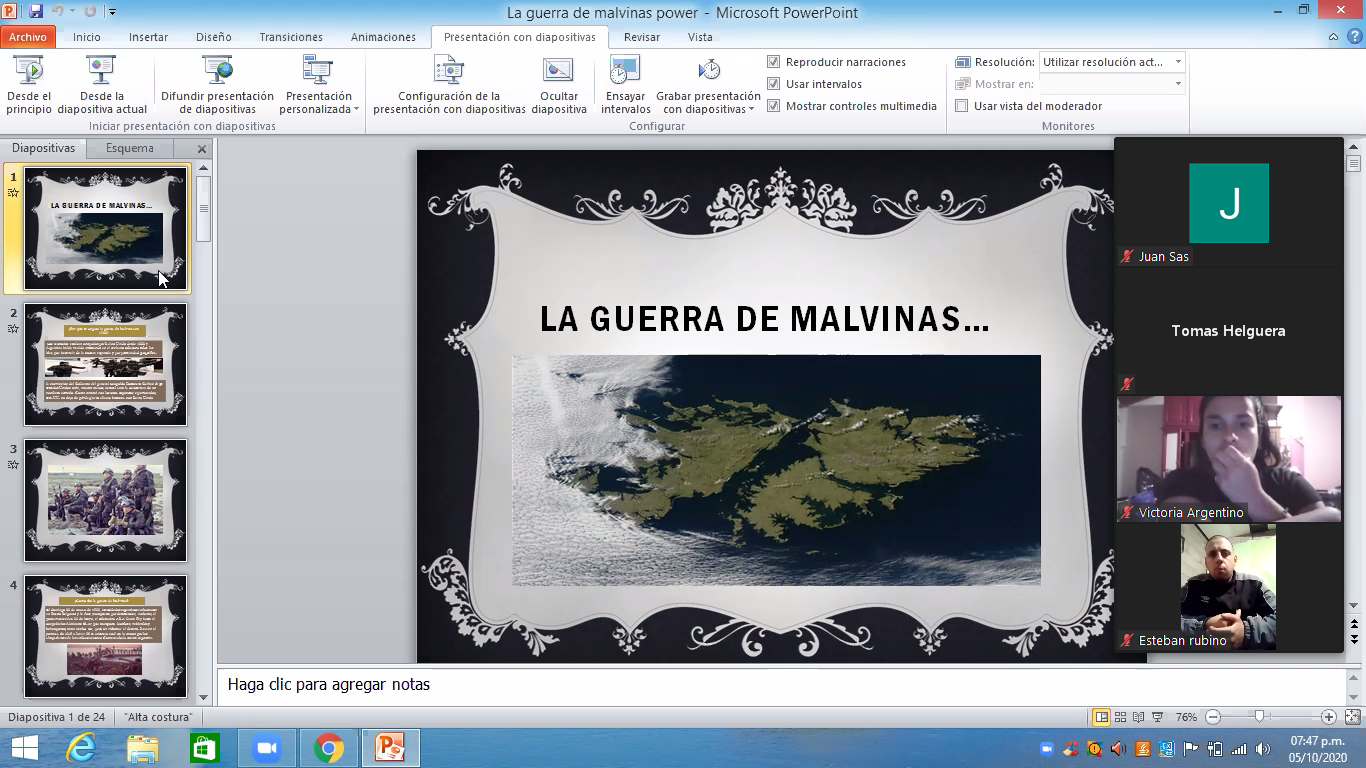Click the notes area to add notes
This screenshot has width=1366, height=768.
pyautogui.click(x=780, y=685)
